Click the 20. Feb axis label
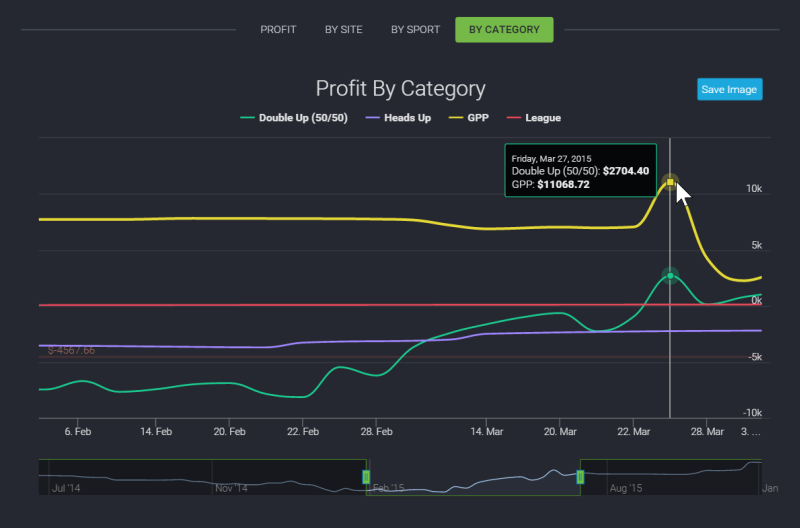 (x=230, y=432)
